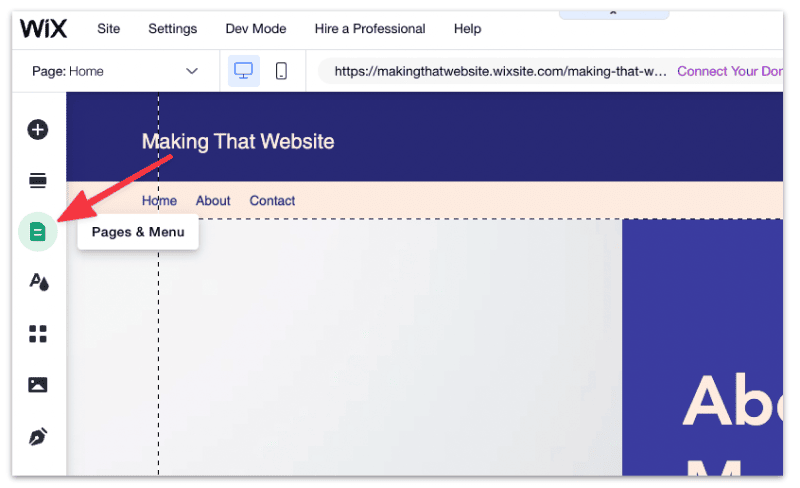This screenshot has width=800, height=488.
Task: Open the Add Apps grid icon
Action: click(x=38, y=334)
